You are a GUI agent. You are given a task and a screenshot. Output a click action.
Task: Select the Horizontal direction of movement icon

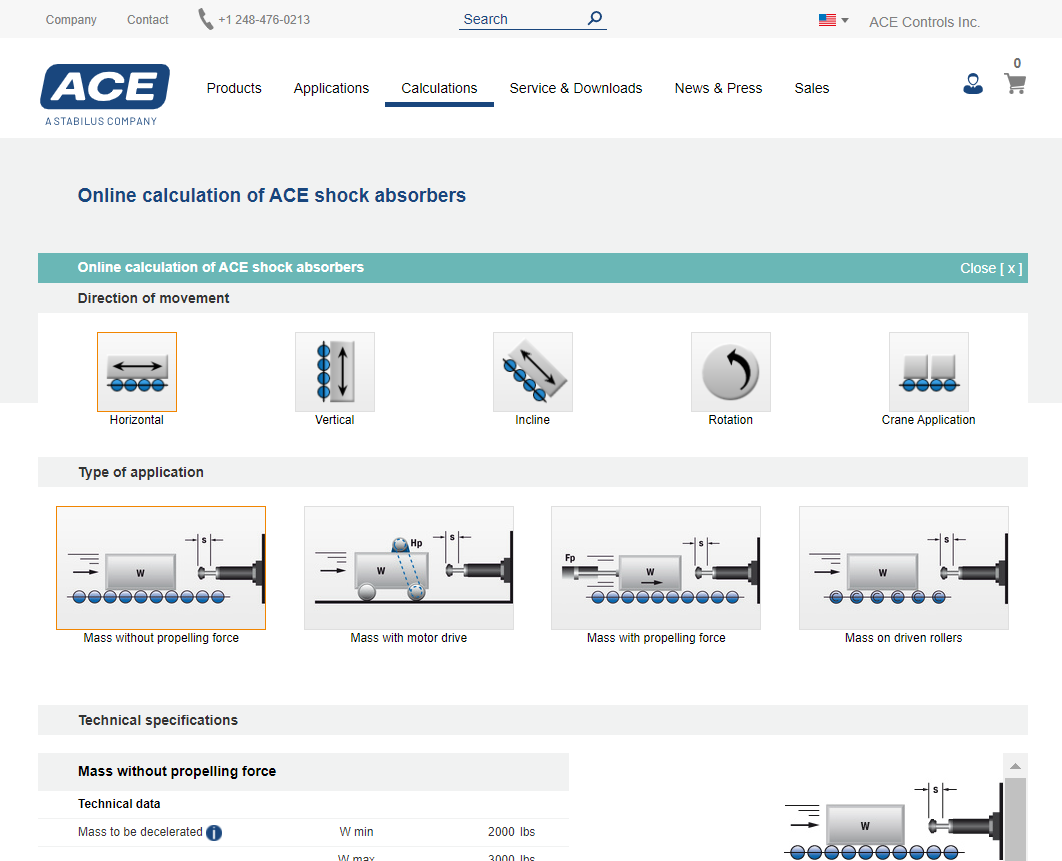pyautogui.click(x=137, y=372)
